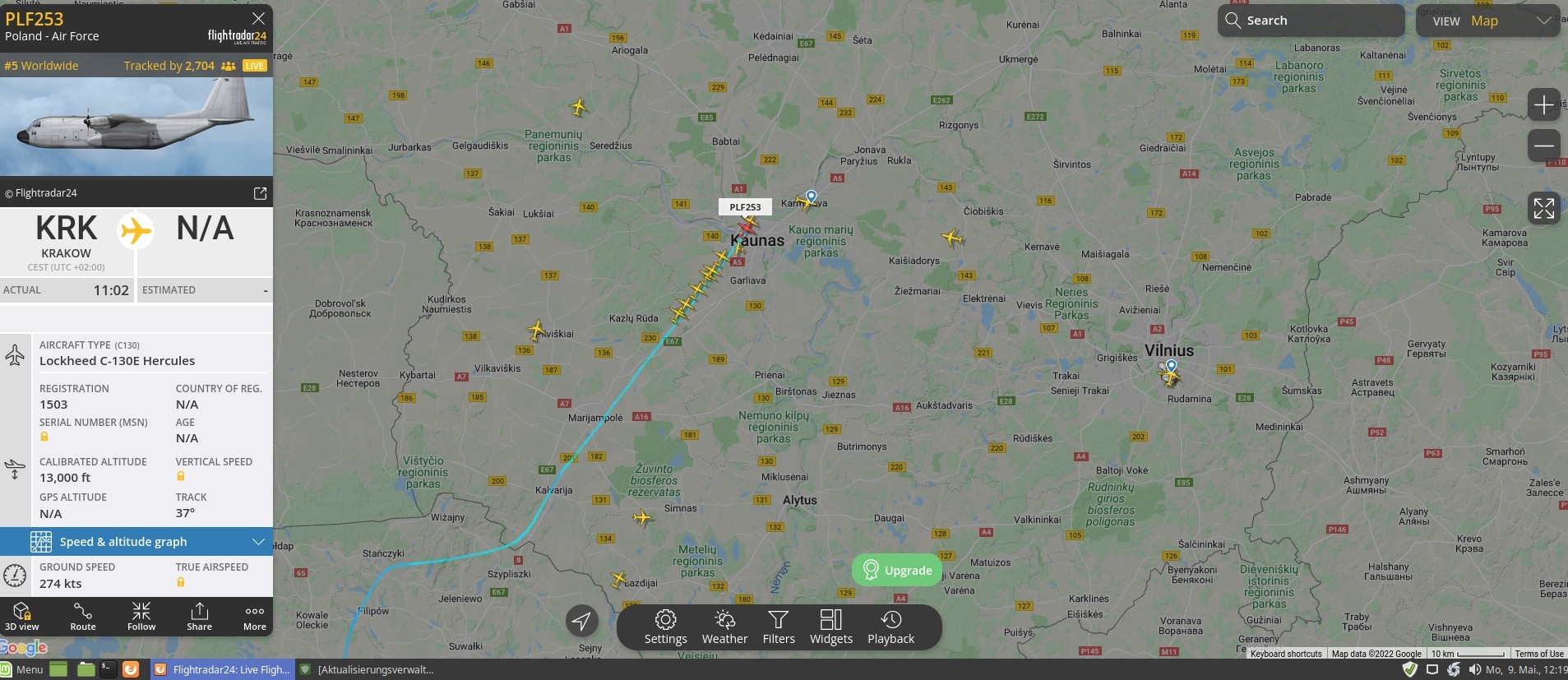Follow the PLF253 aircraft
1568x680 pixels.
pos(141,616)
